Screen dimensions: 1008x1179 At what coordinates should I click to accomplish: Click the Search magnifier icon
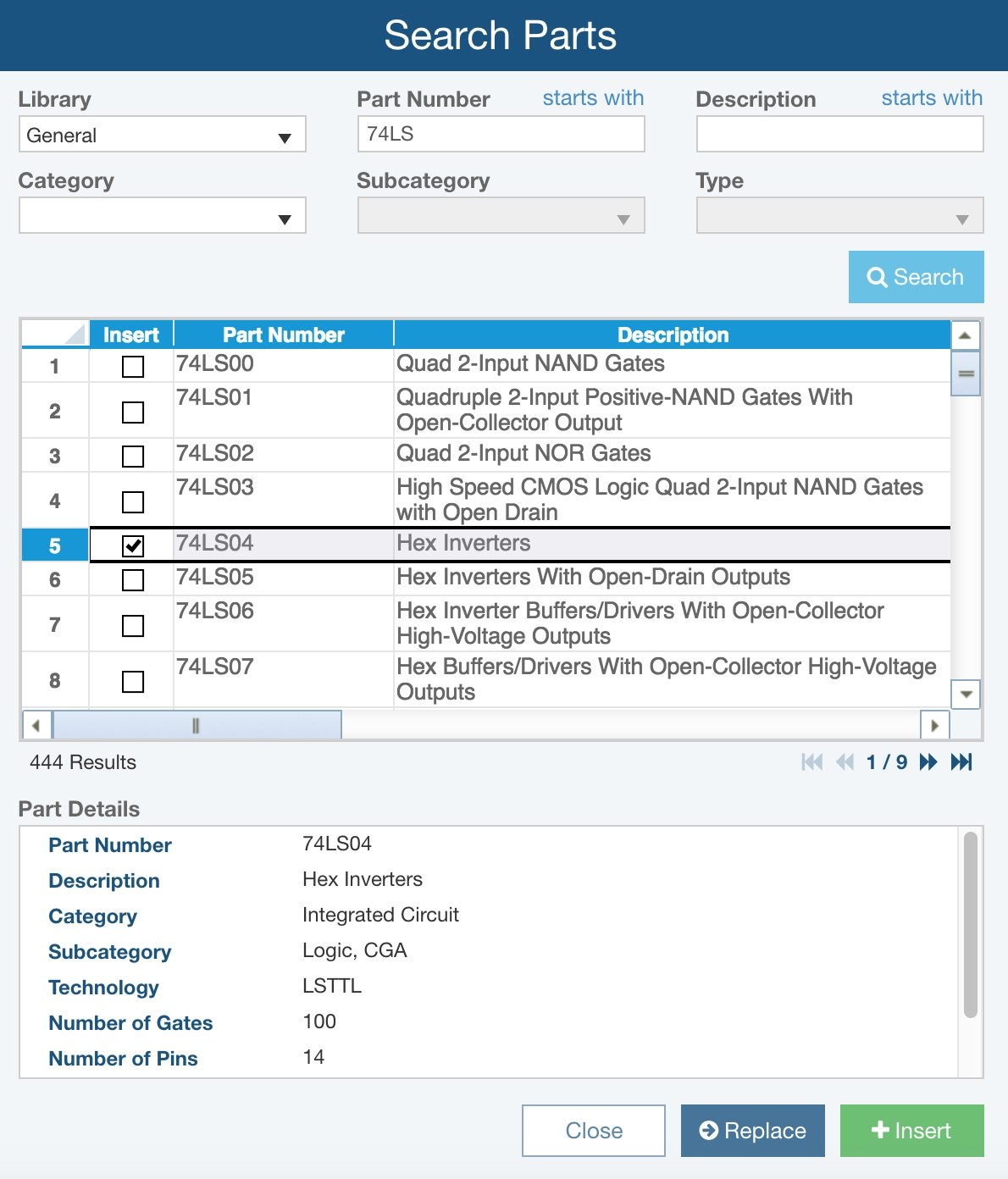(877, 277)
